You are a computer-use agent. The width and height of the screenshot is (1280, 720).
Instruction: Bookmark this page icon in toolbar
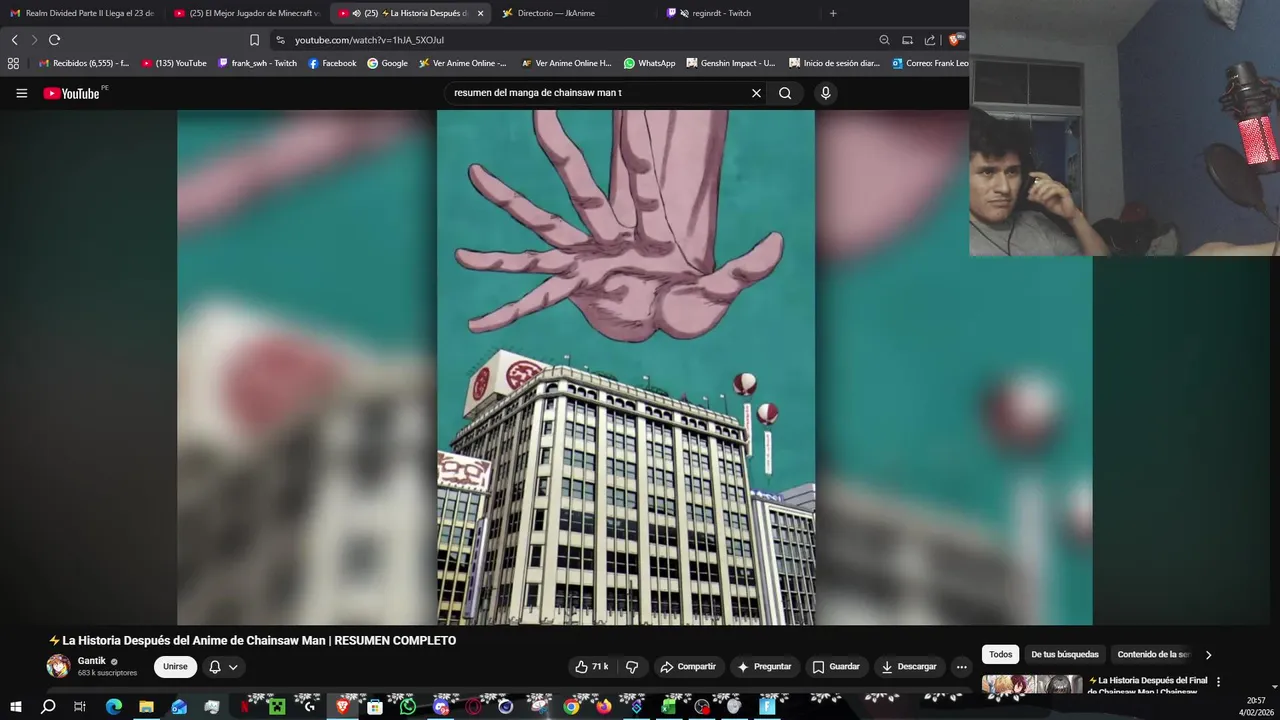pyautogui.click(x=254, y=40)
